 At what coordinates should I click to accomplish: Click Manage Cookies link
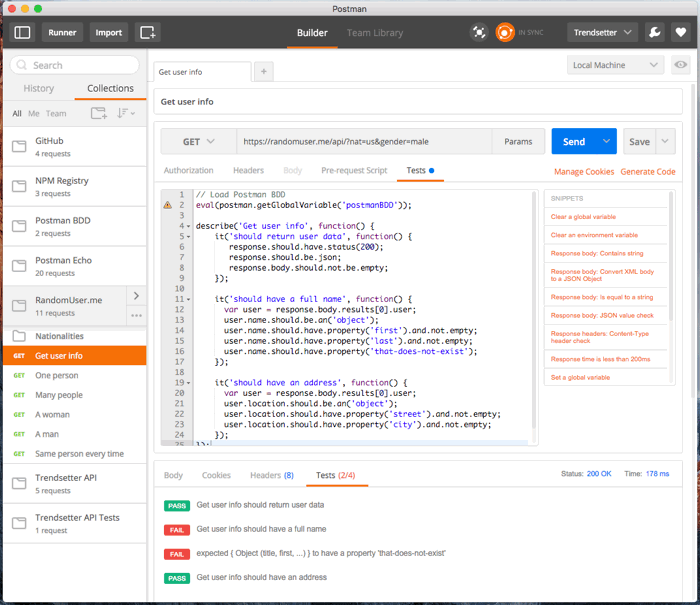click(584, 172)
